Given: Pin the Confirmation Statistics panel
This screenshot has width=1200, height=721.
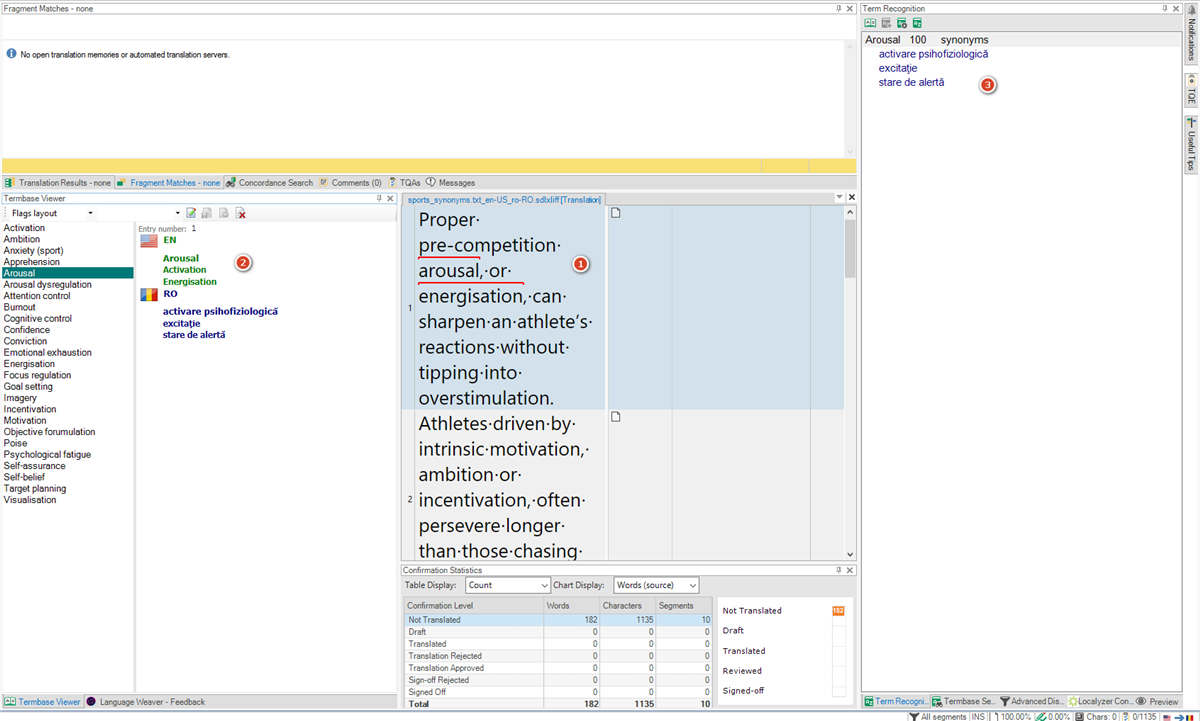Looking at the screenshot, I should click(x=838, y=570).
